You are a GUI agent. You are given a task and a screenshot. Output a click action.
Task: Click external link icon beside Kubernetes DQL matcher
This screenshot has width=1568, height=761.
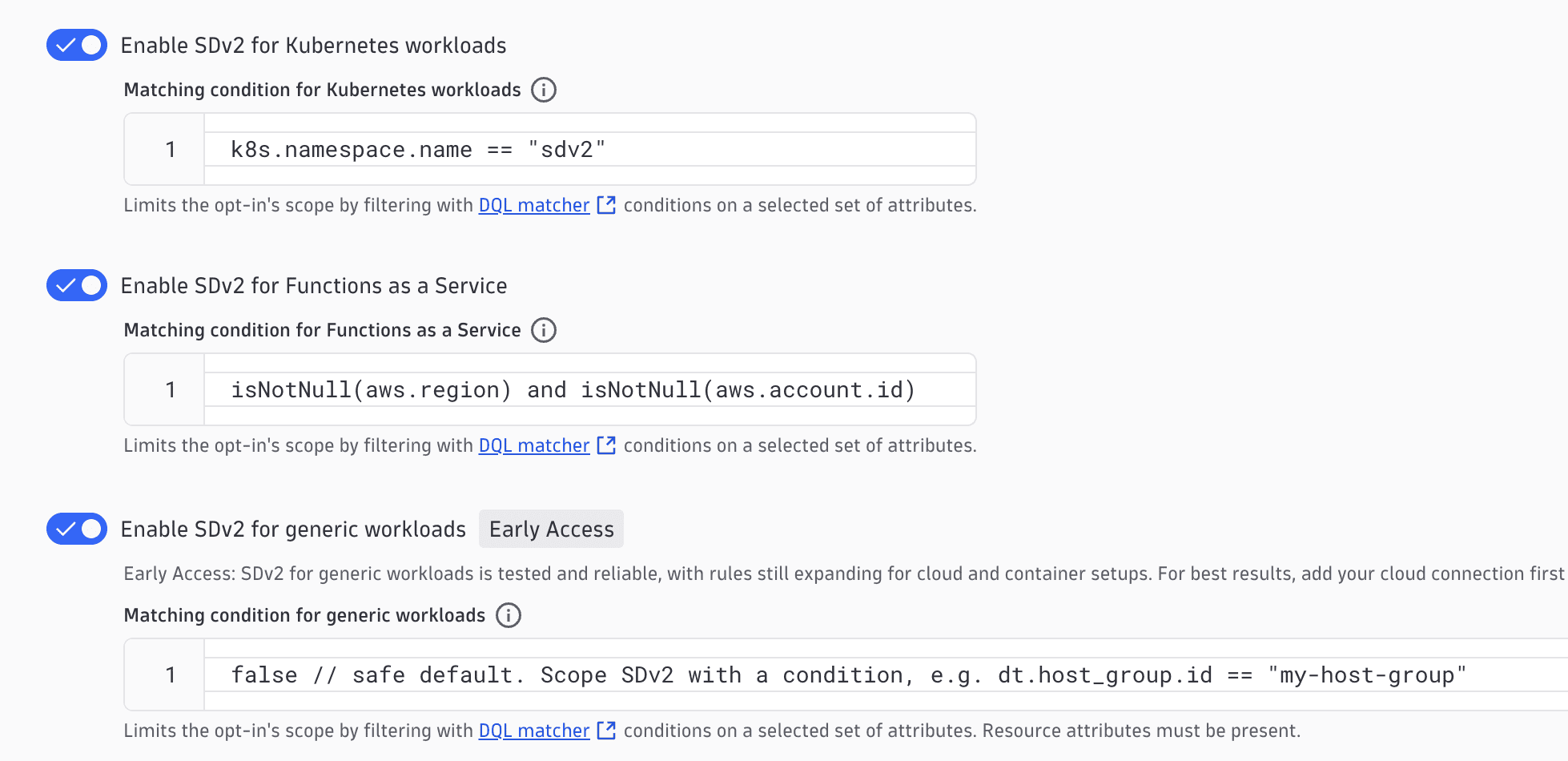pos(606,205)
